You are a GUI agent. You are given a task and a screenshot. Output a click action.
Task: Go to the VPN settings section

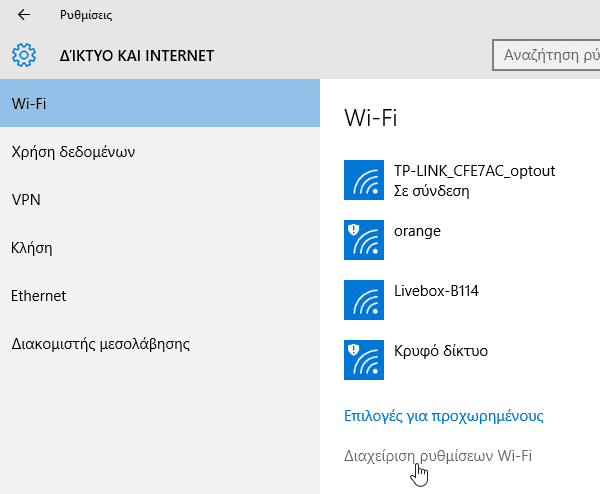(26, 200)
